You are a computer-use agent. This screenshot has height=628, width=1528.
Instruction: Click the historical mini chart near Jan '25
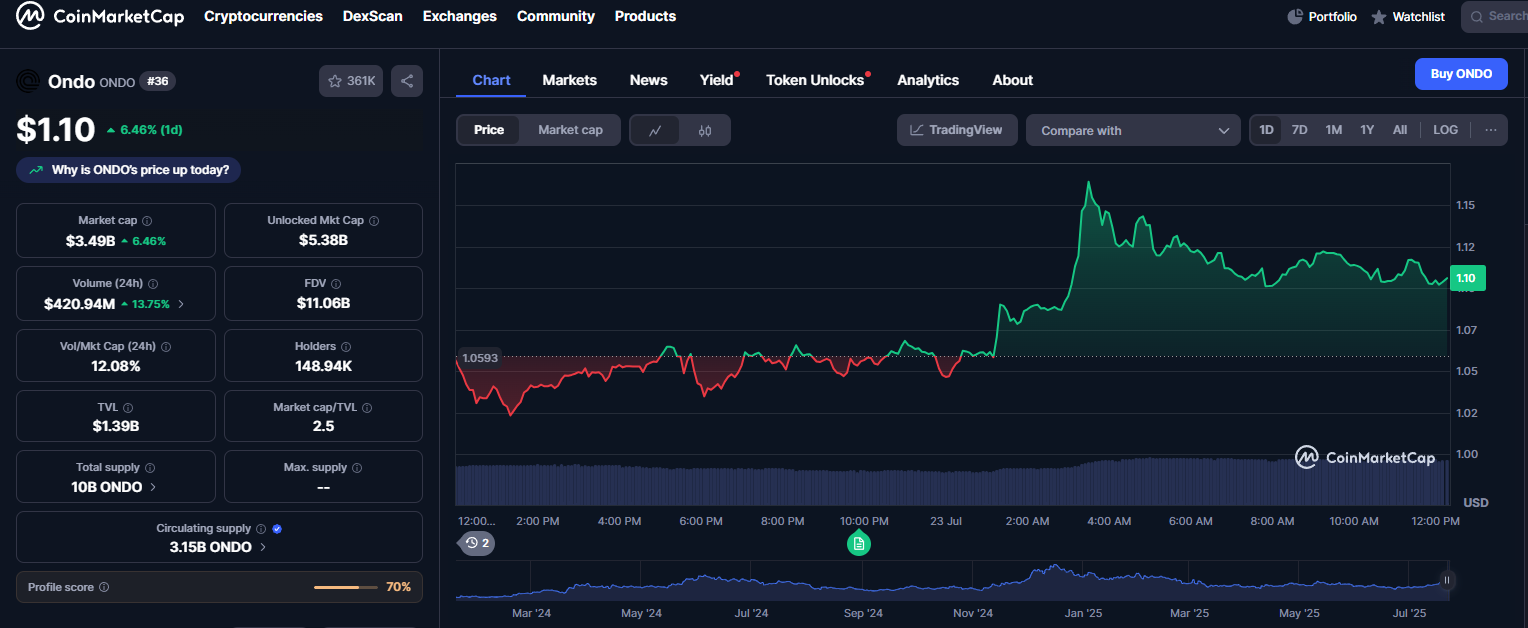point(1082,584)
